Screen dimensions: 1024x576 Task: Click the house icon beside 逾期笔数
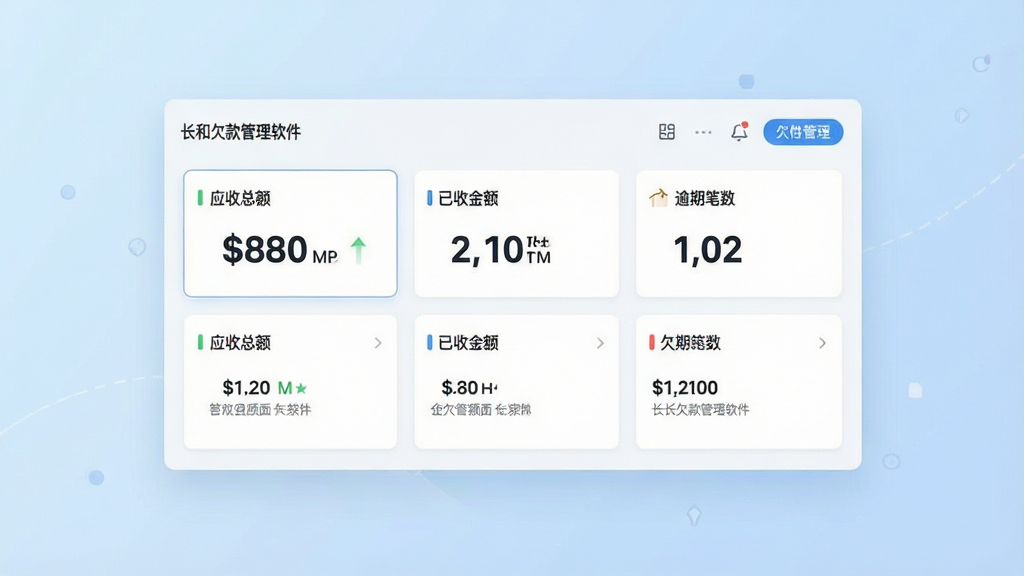coord(658,197)
